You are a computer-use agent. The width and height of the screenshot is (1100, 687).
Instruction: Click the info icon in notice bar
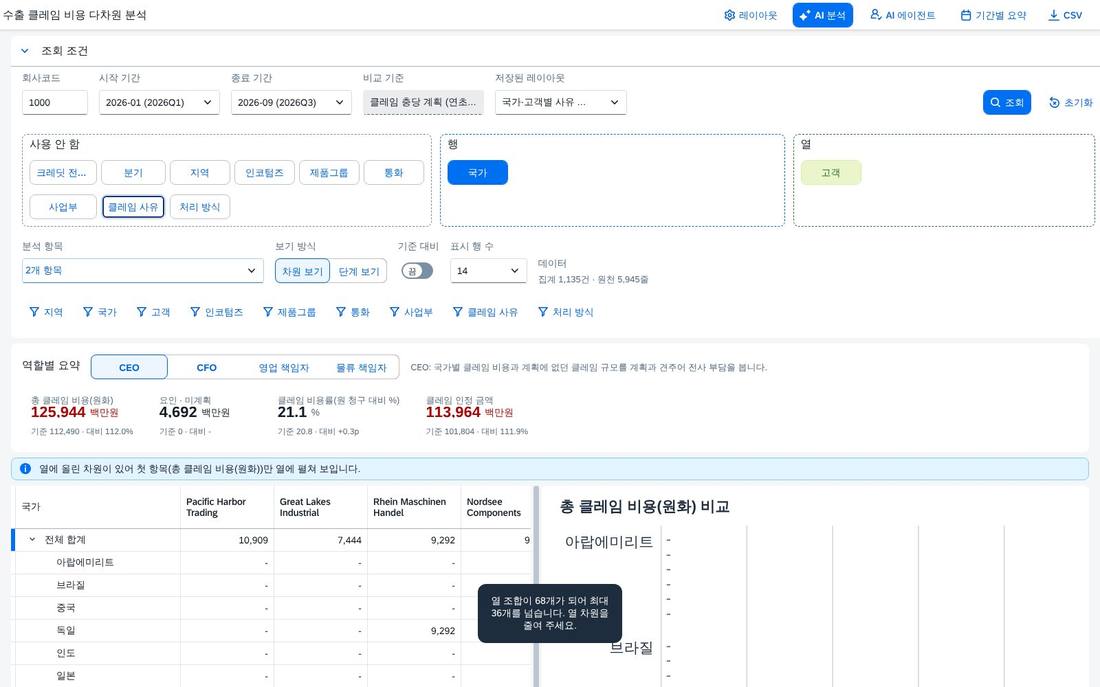25,469
